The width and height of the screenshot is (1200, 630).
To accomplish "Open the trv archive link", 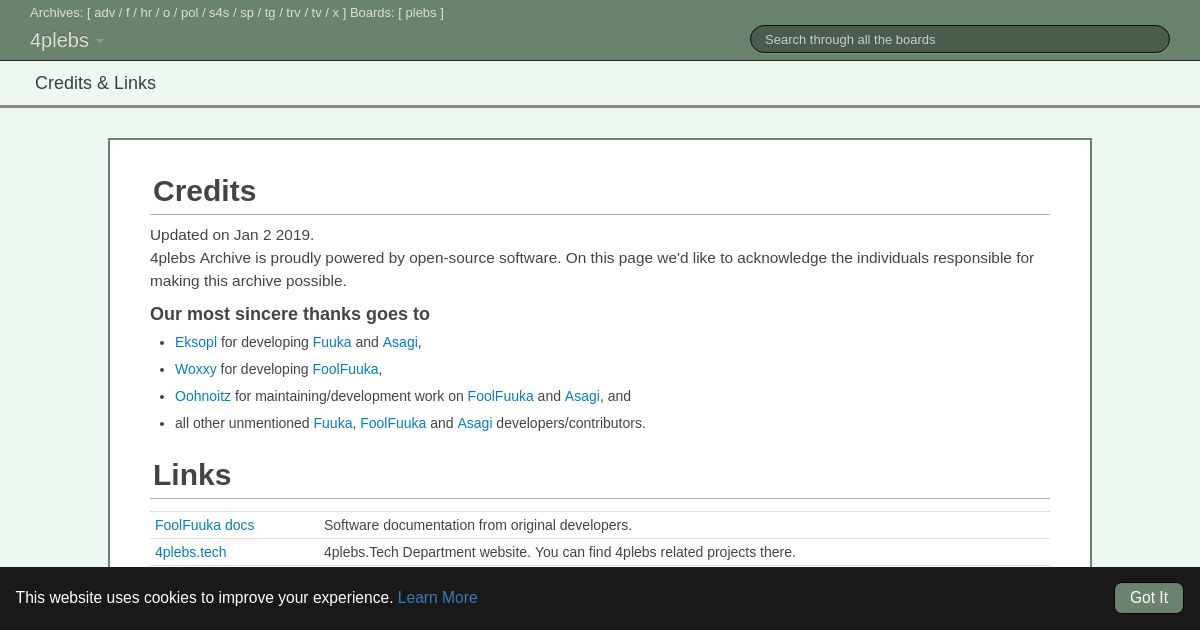I will 293,13.
